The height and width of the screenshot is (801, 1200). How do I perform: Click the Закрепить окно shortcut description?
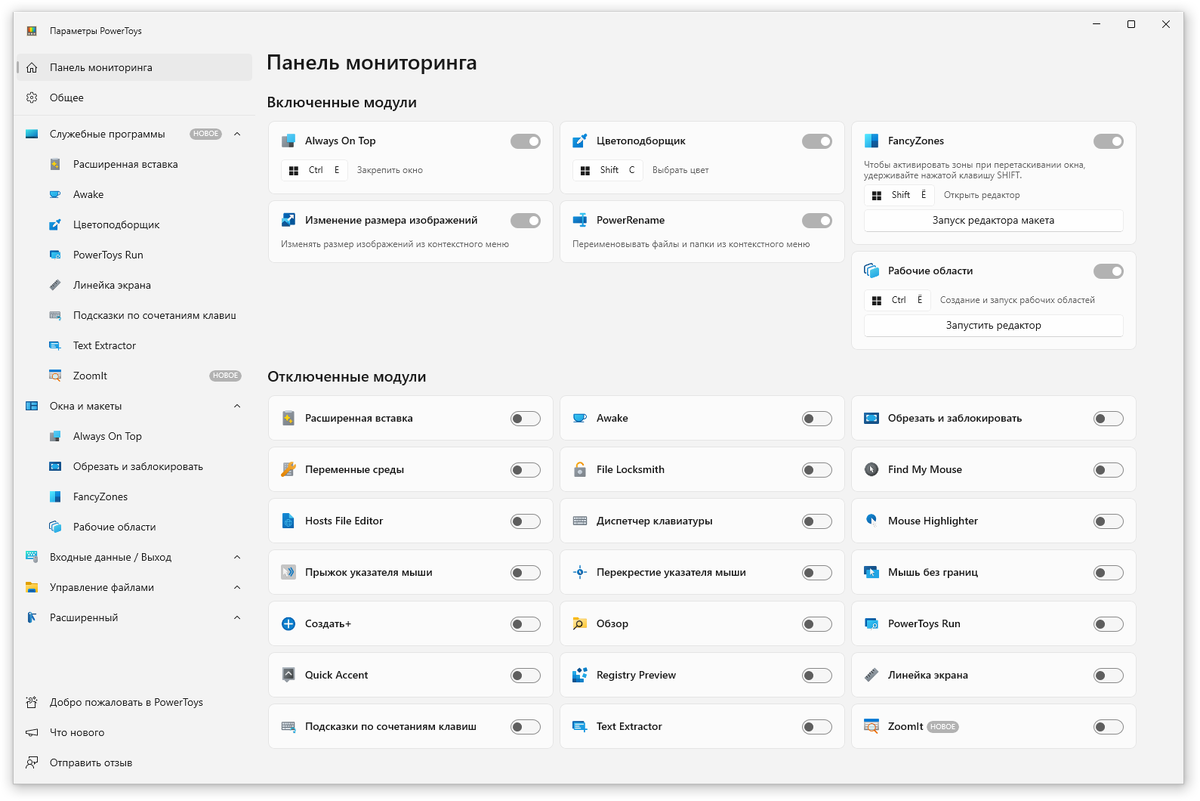point(390,170)
